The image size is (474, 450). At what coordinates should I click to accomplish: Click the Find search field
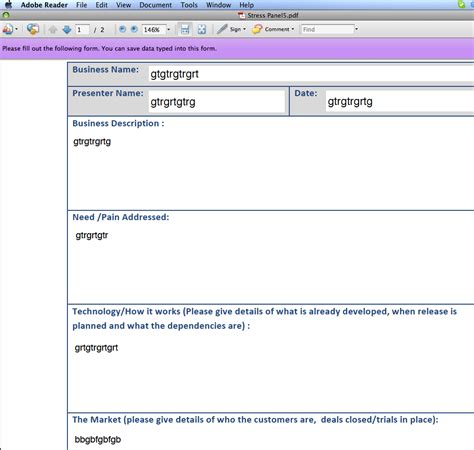(327, 29)
